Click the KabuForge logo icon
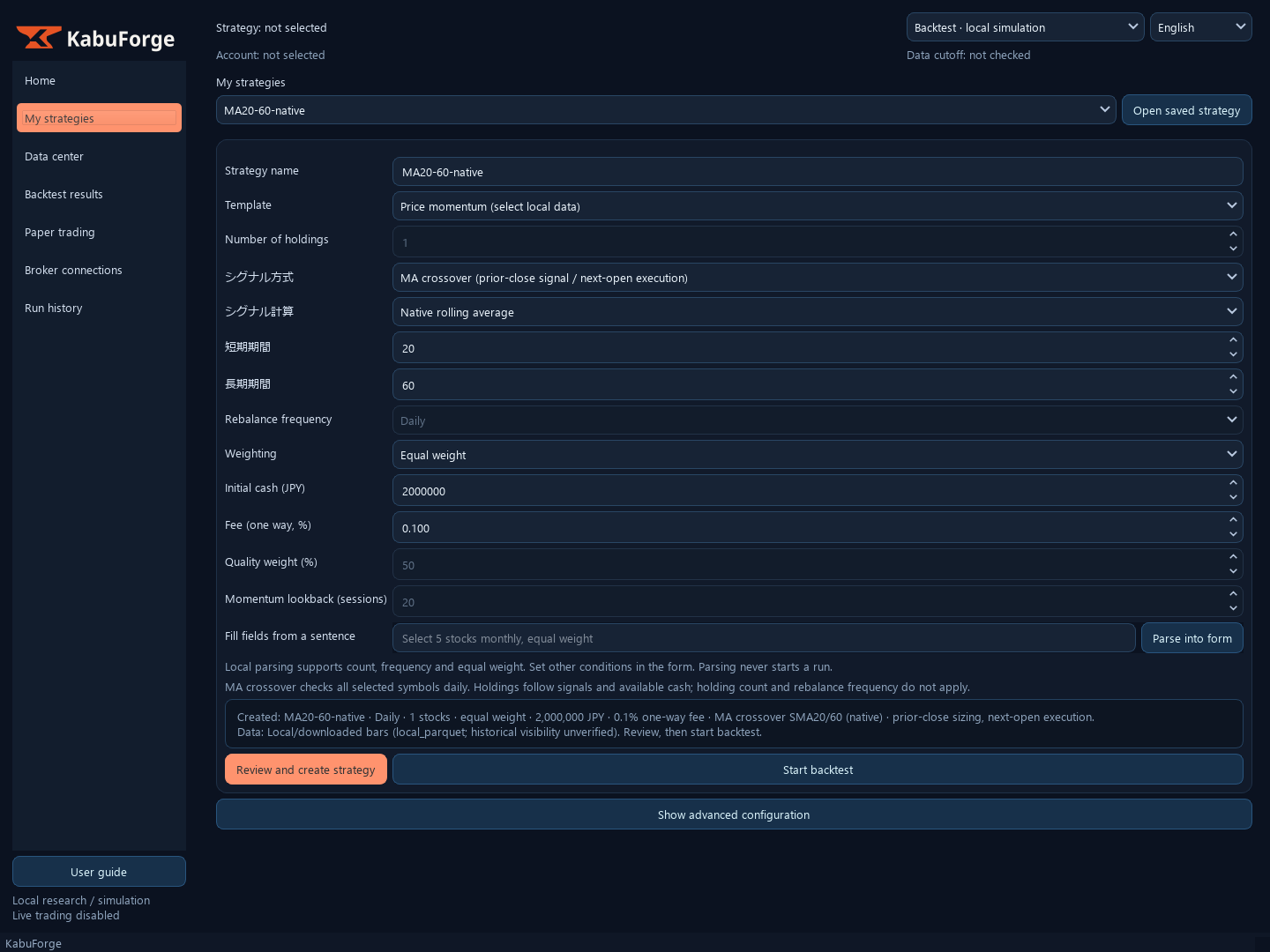 click(x=39, y=38)
